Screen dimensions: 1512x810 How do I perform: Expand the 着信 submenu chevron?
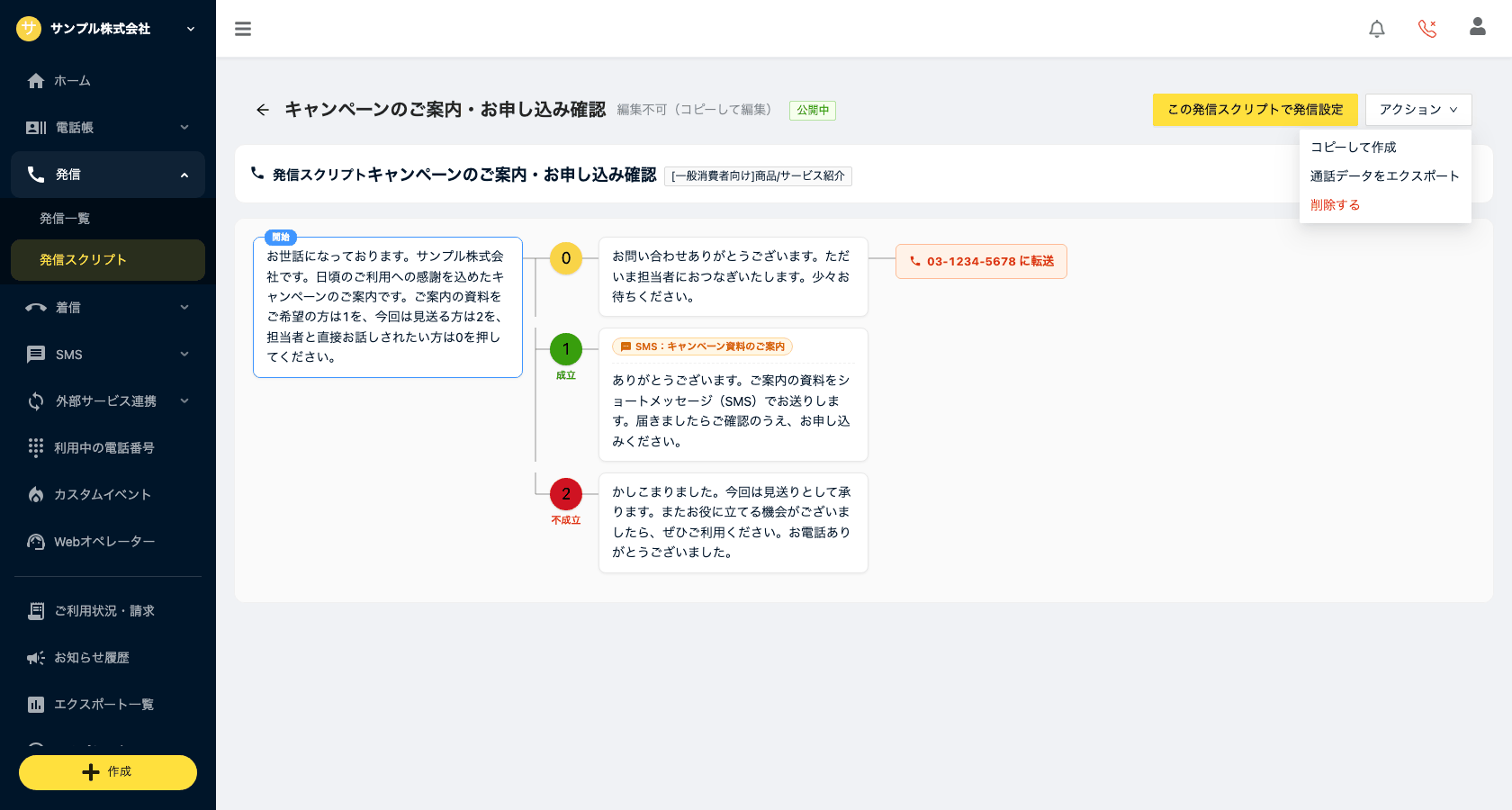184,308
